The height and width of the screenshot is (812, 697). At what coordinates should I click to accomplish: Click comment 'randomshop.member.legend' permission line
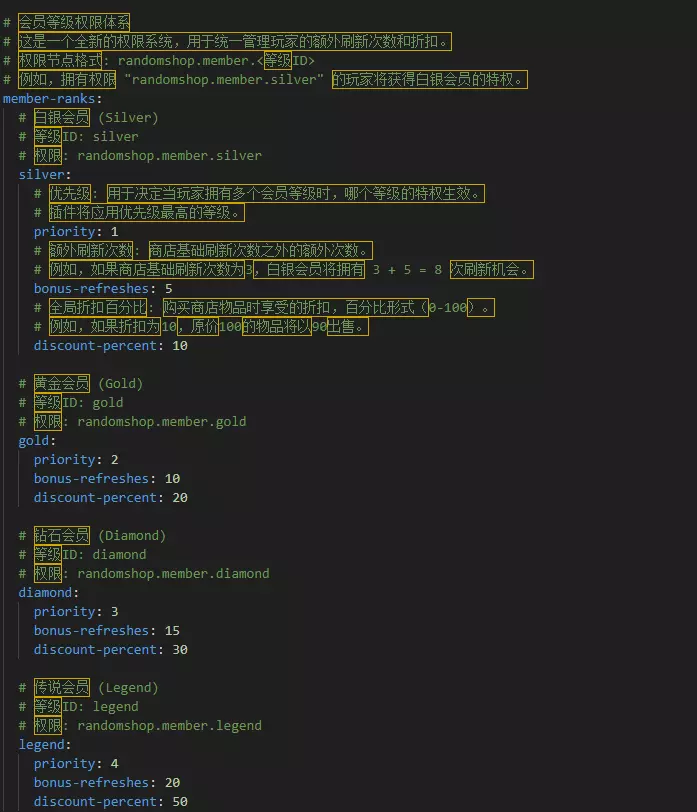140,726
